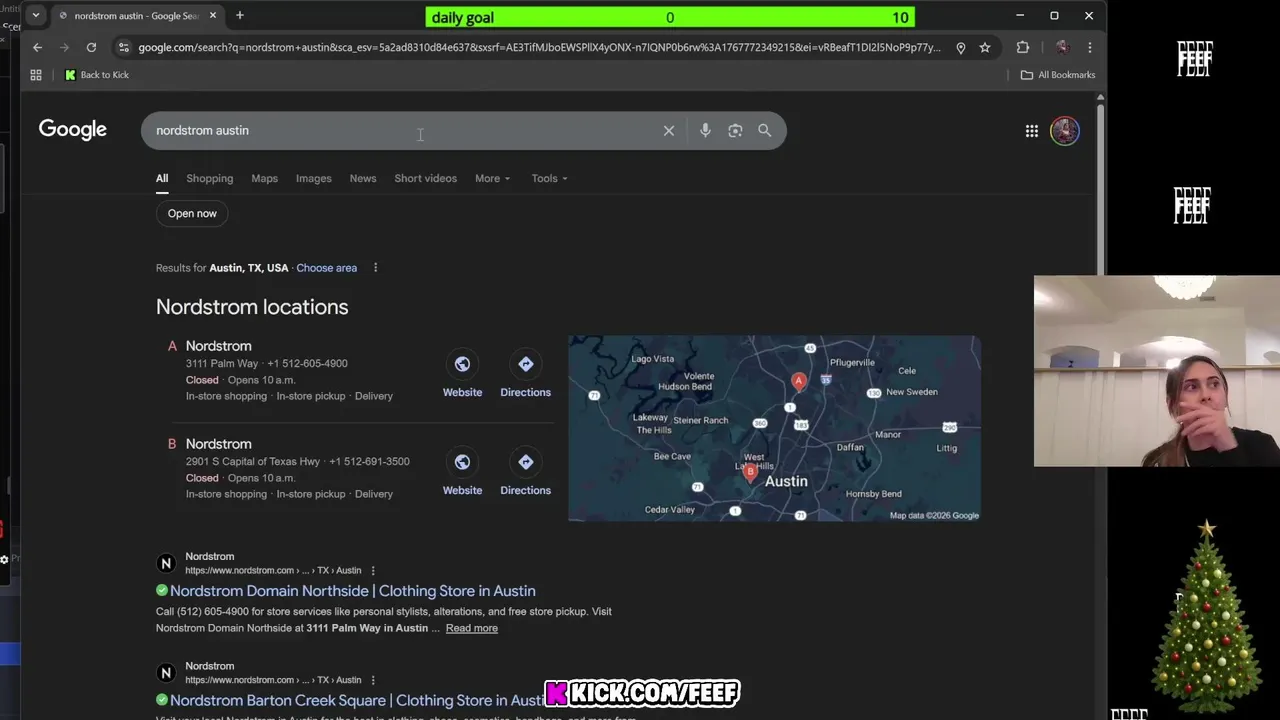Open the Back to Kick bookmark
The height and width of the screenshot is (720, 1280).
pos(97,75)
